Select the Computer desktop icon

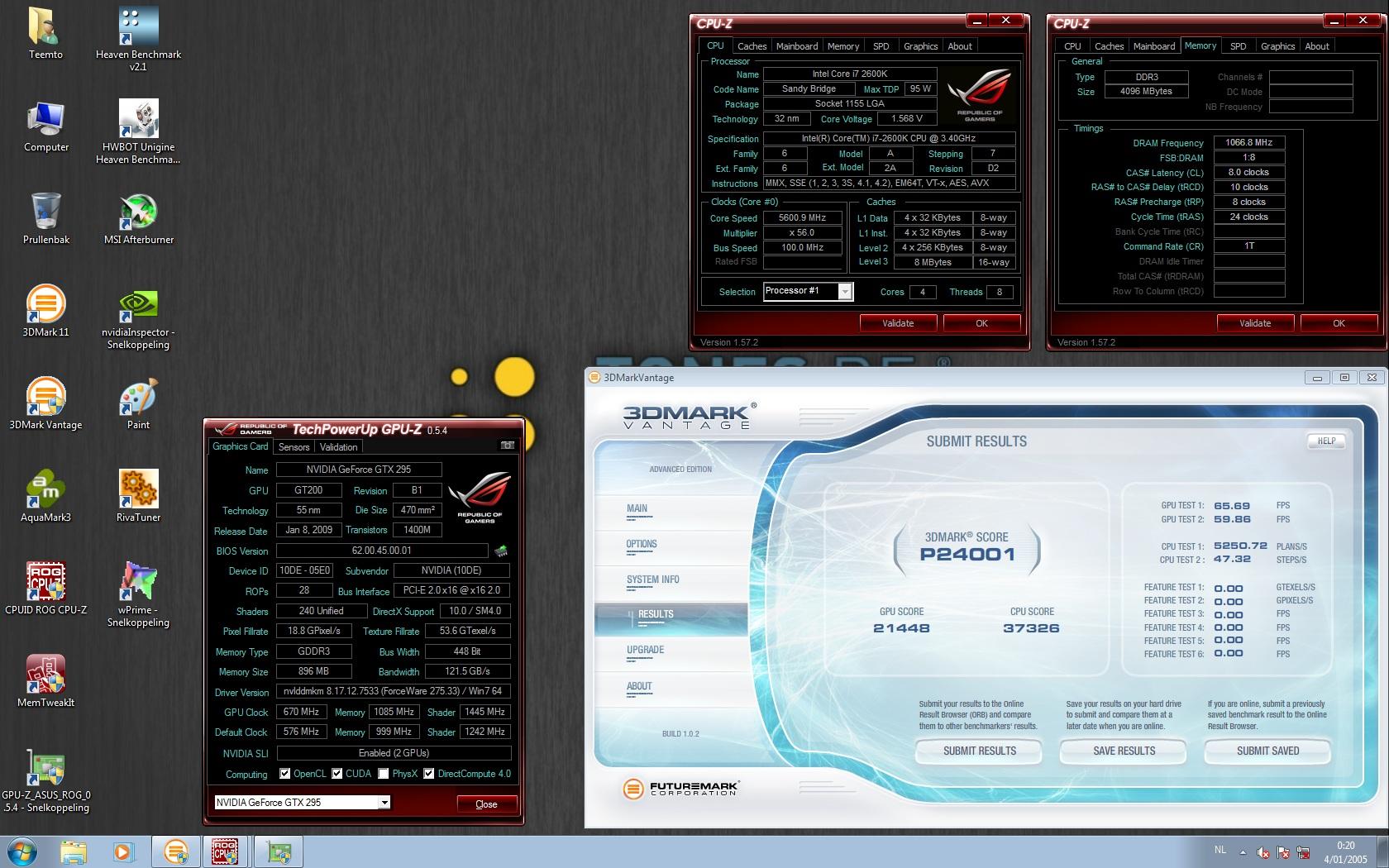45,126
